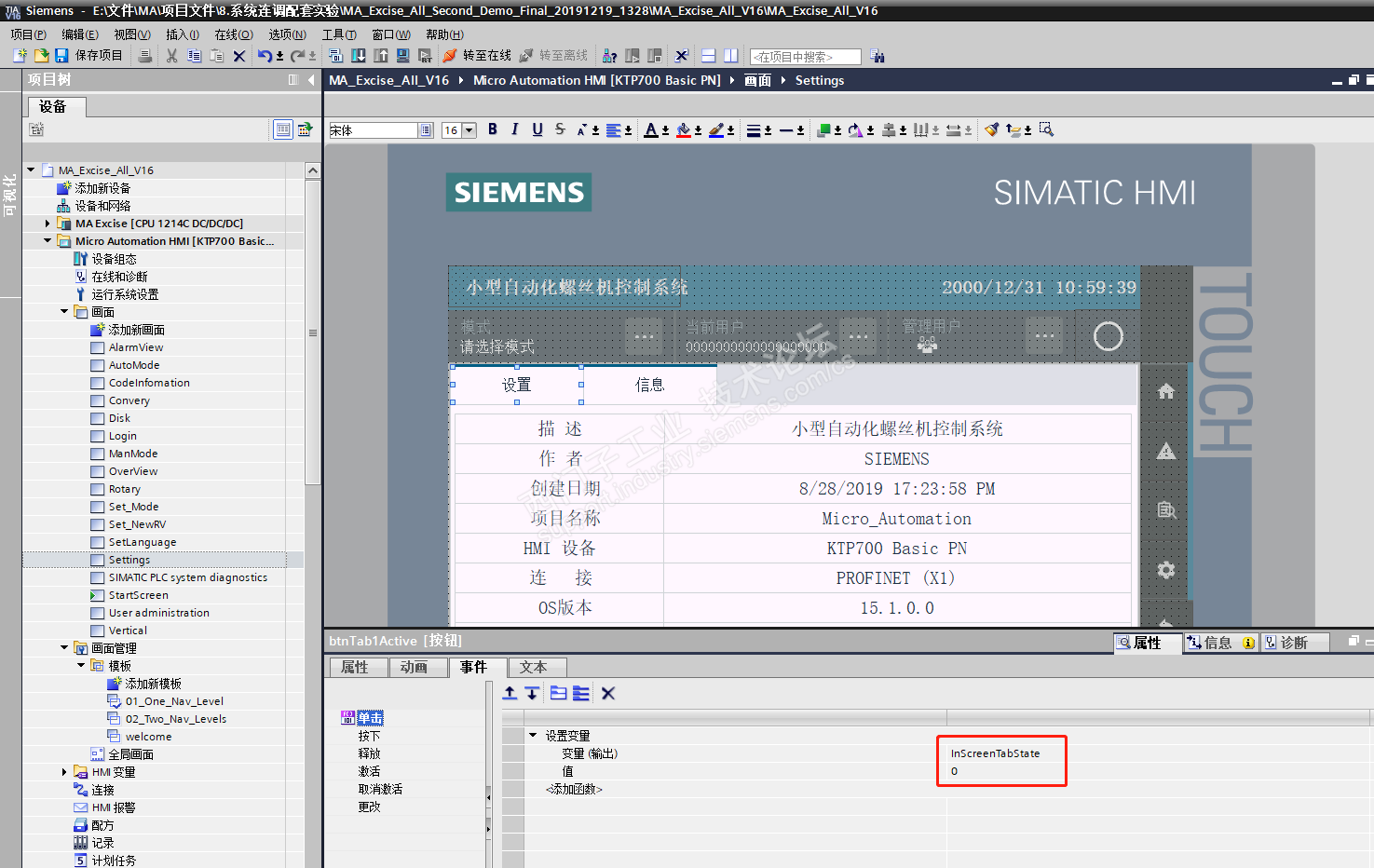Image resolution: width=1374 pixels, height=868 pixels.
Task: Select the 信息 tab button on HMI screen
Action: [x=650, y=385]
